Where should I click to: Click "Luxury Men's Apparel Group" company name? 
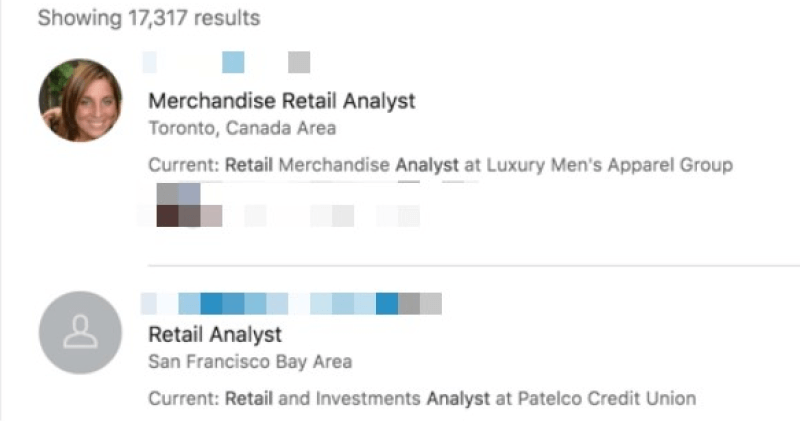609,165
